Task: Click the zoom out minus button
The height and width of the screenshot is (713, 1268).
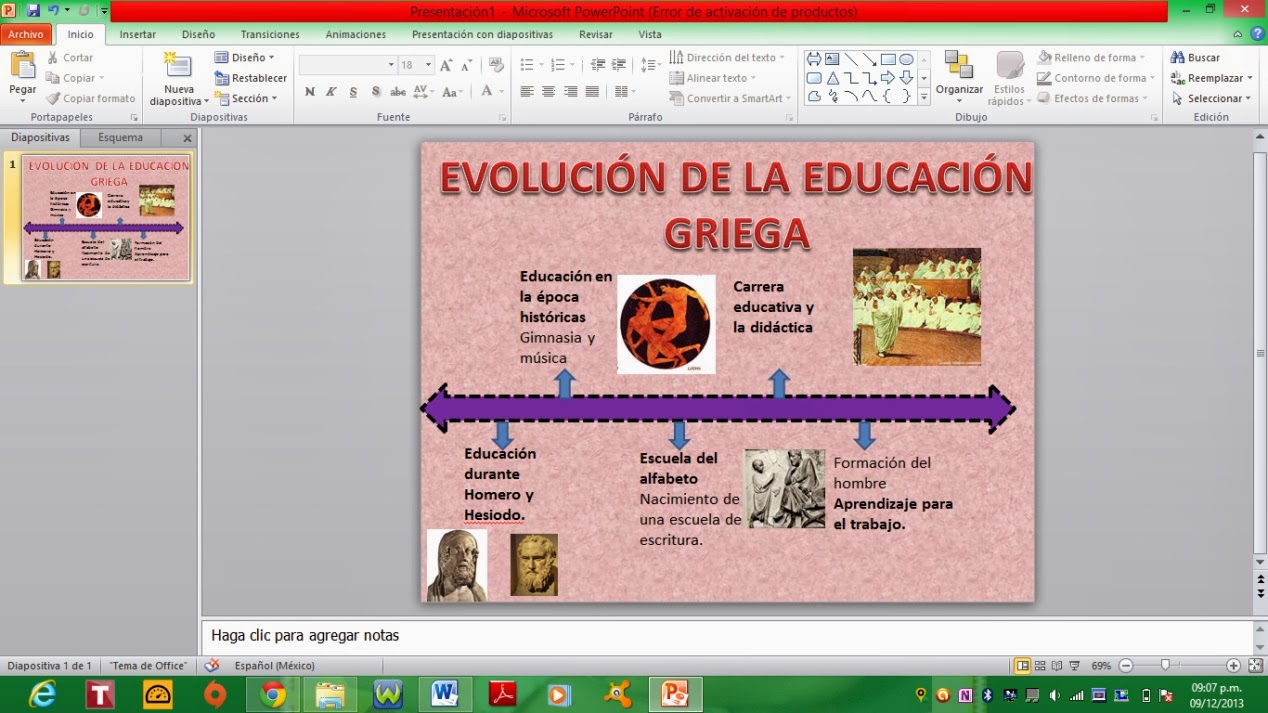Action: [1126, 665]
